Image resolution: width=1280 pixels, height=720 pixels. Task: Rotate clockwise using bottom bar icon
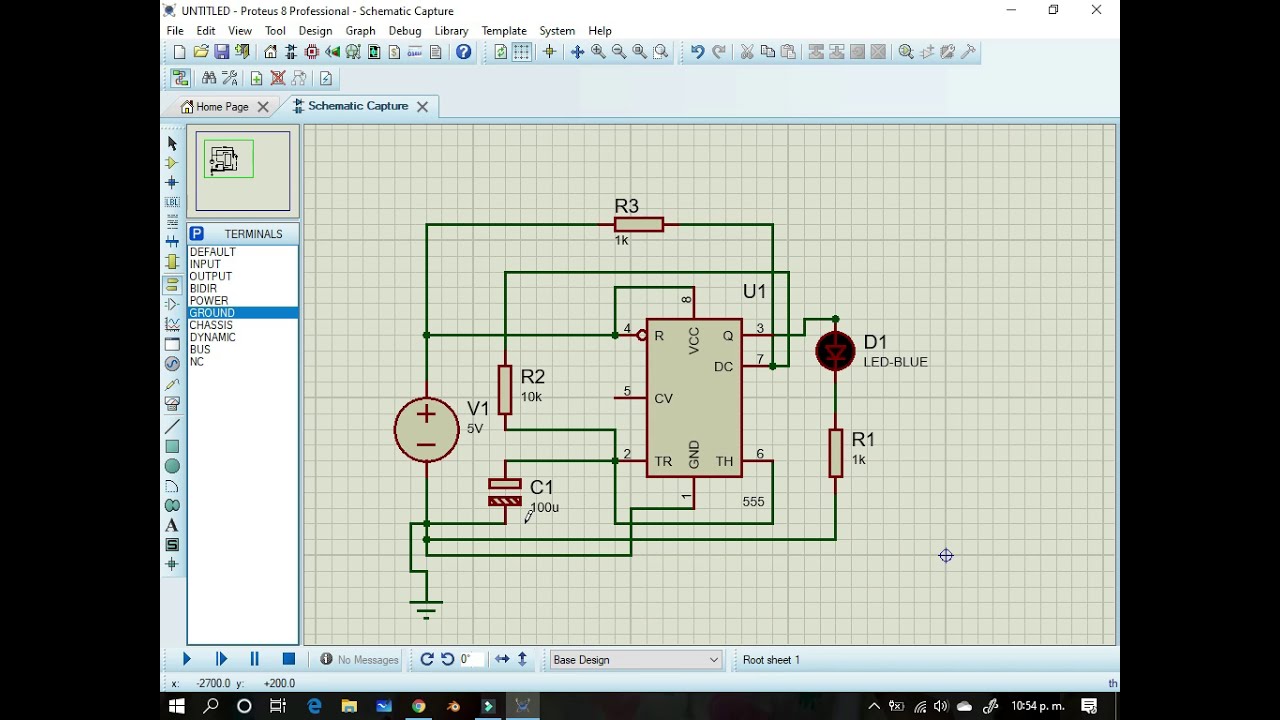click(x=427, y=659)
